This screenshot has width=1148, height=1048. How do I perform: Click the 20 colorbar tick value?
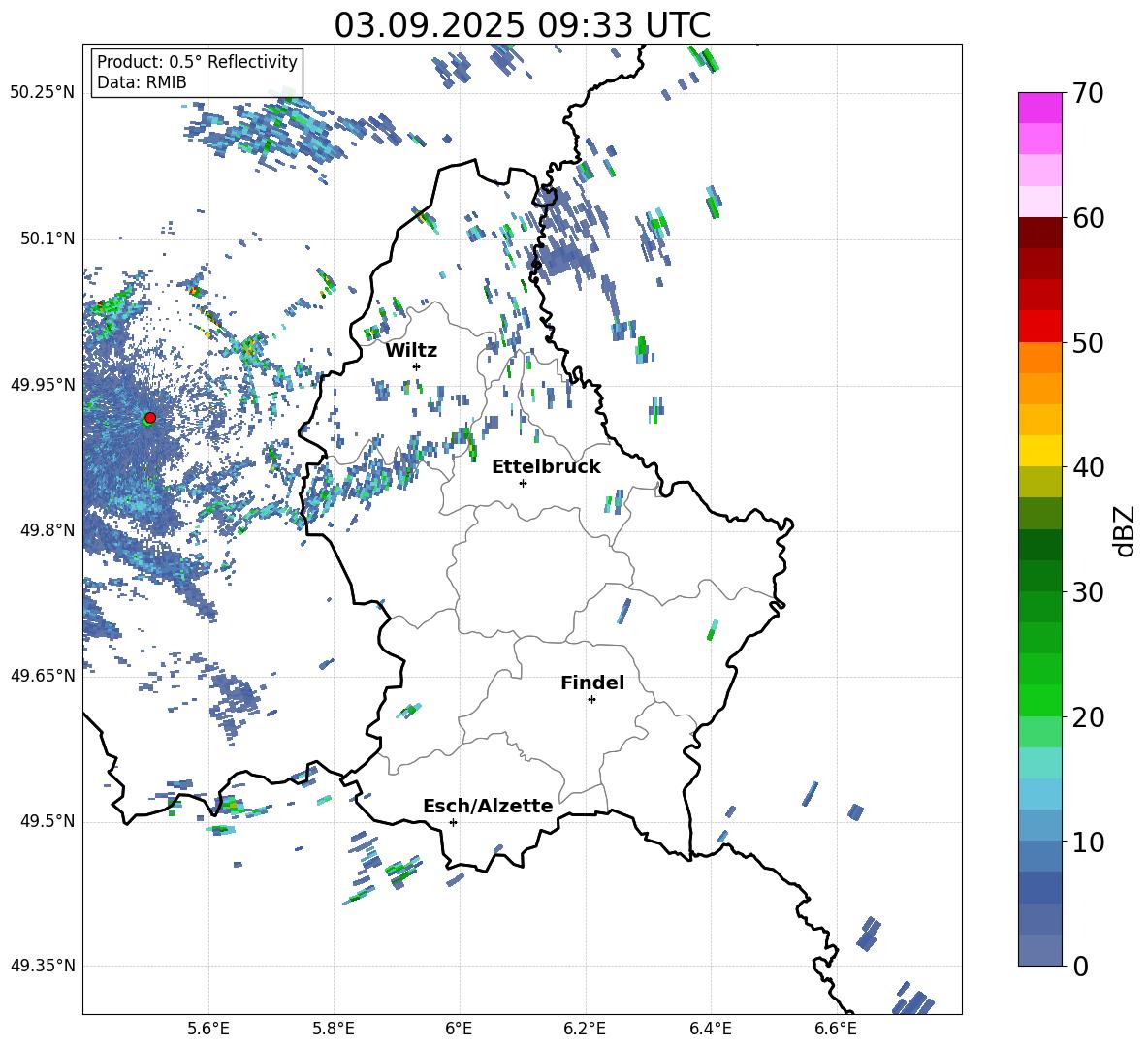pos(1088,716)
